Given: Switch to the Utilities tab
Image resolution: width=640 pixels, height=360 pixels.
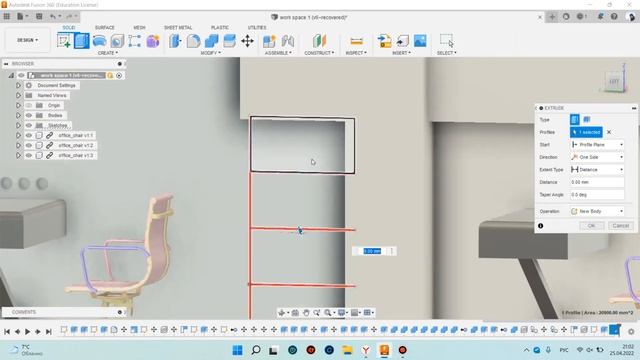Looking at the screenshot, I should point(257,27).
